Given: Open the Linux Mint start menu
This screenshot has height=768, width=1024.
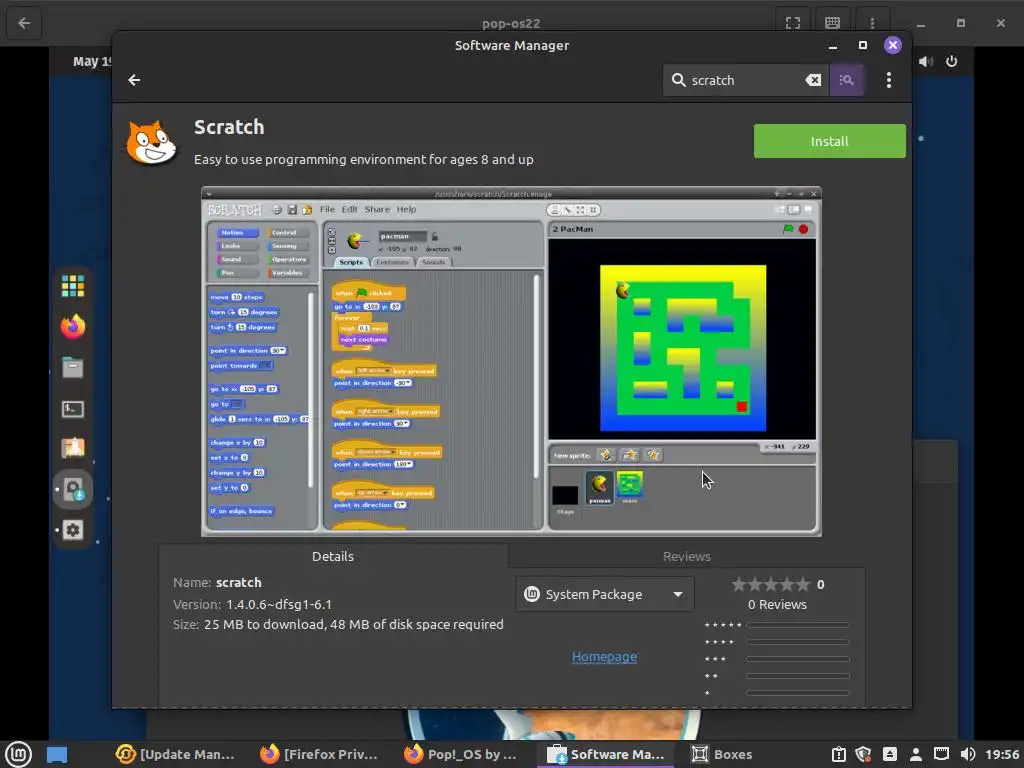Looking at the screenshot, I should tap(18, 754).
